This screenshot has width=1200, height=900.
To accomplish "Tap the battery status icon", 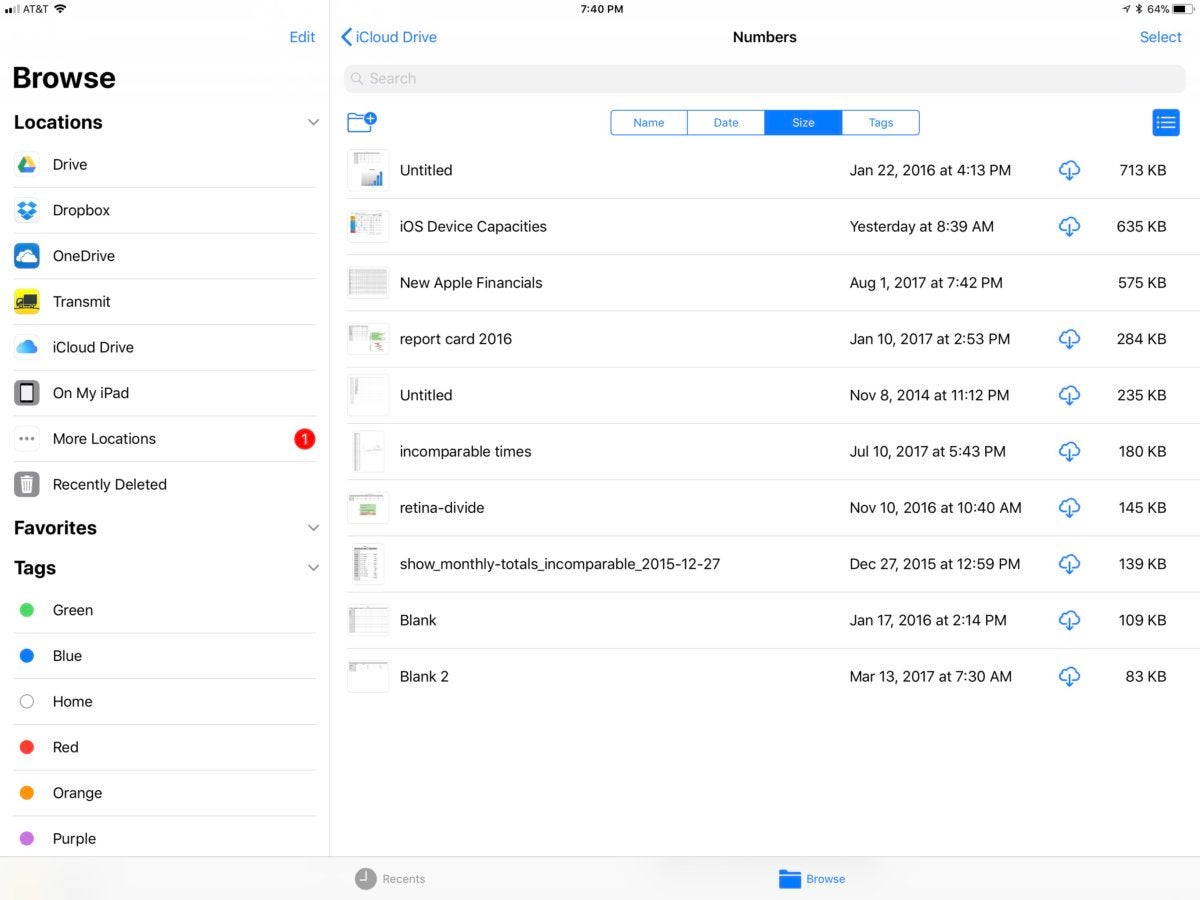I will (1182, 9).
